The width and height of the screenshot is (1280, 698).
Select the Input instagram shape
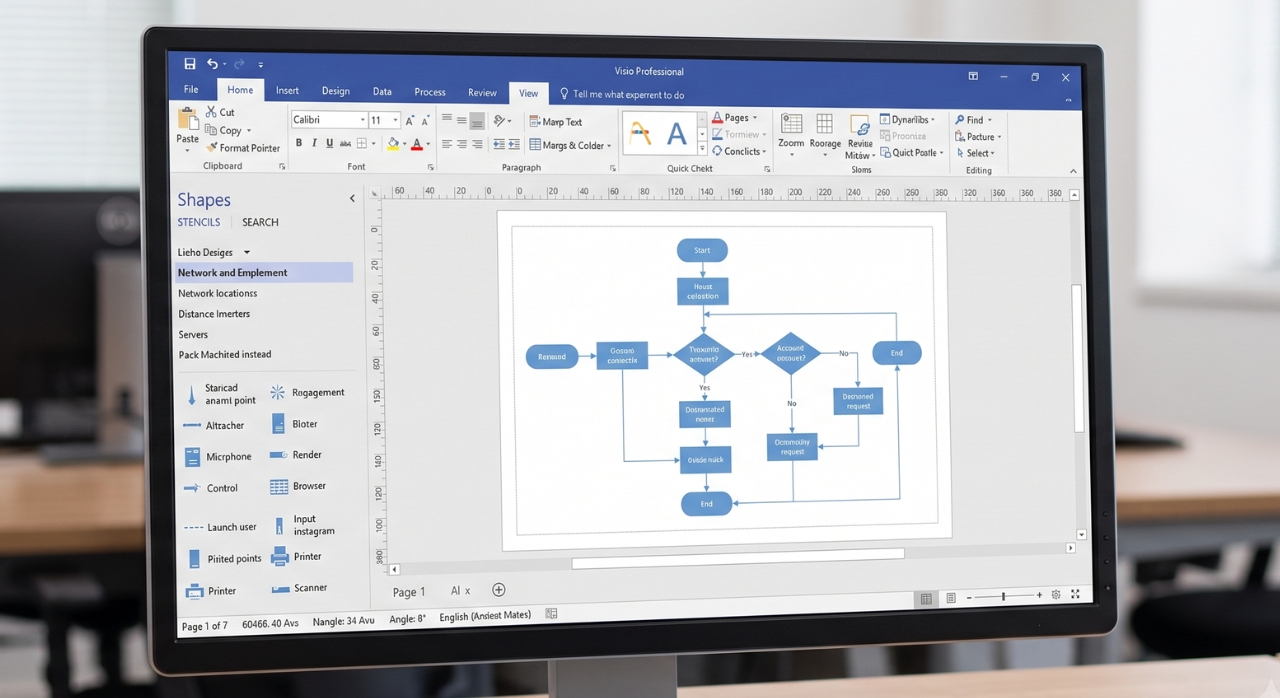coord(303,525)
